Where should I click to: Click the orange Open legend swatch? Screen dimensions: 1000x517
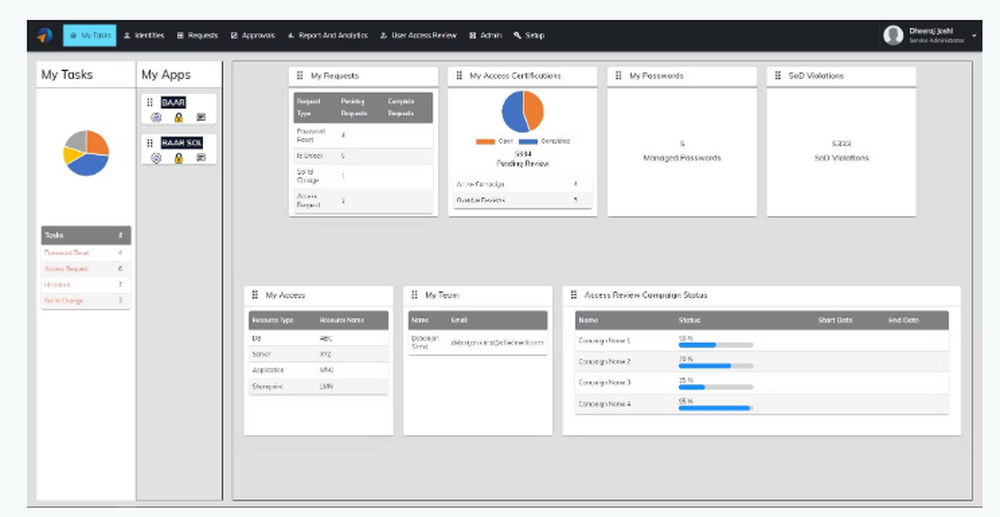485,142
